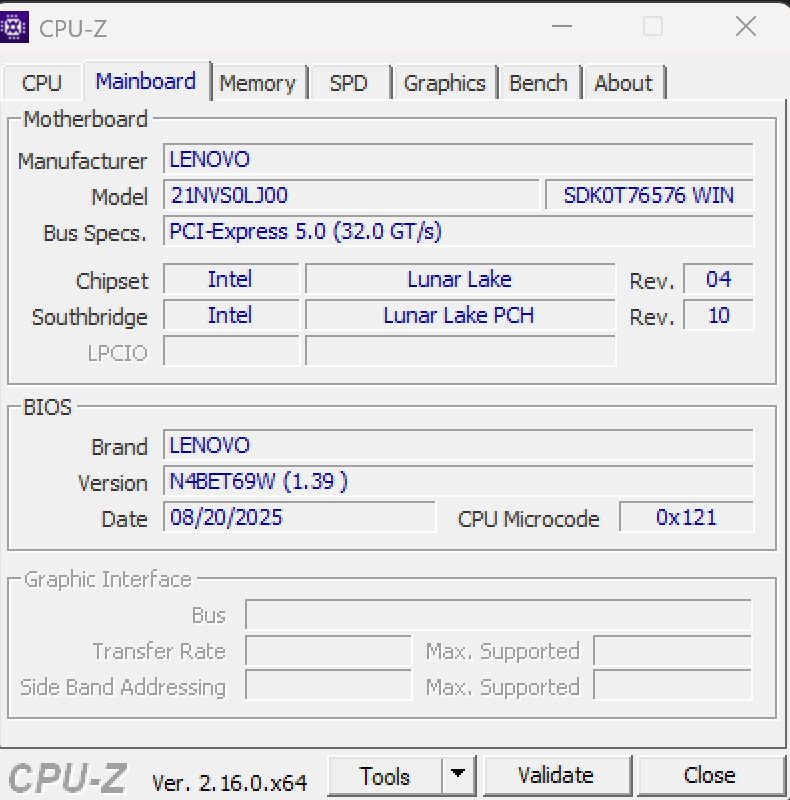The image size is (790, 800).
Task: Open the Memory tab
Action: [x=257, y=83]
